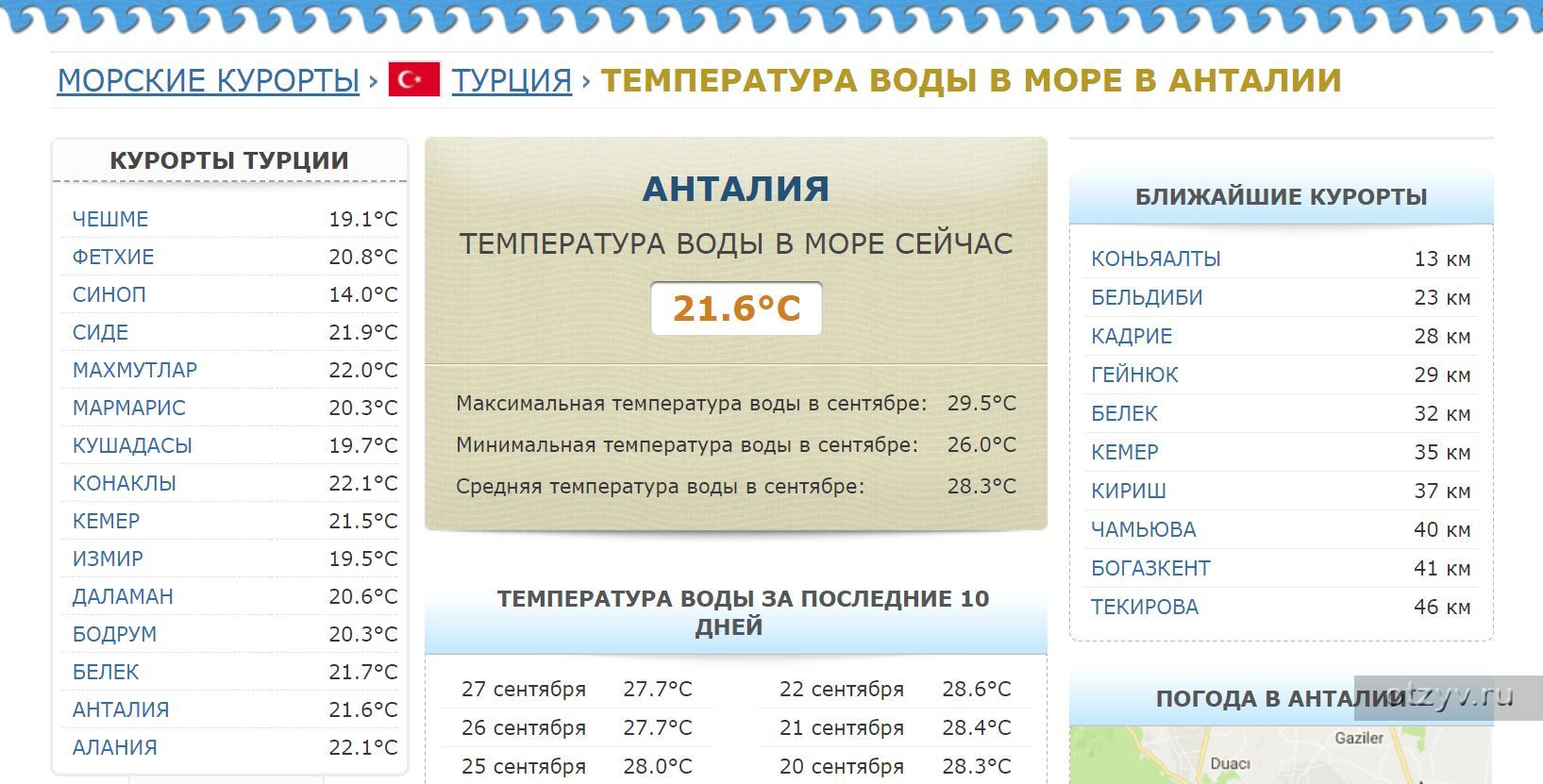This screenshot has height=784, width=1543.
Task: Go to the МАРМАРИС resort page
Action: (x=129, y=408)
